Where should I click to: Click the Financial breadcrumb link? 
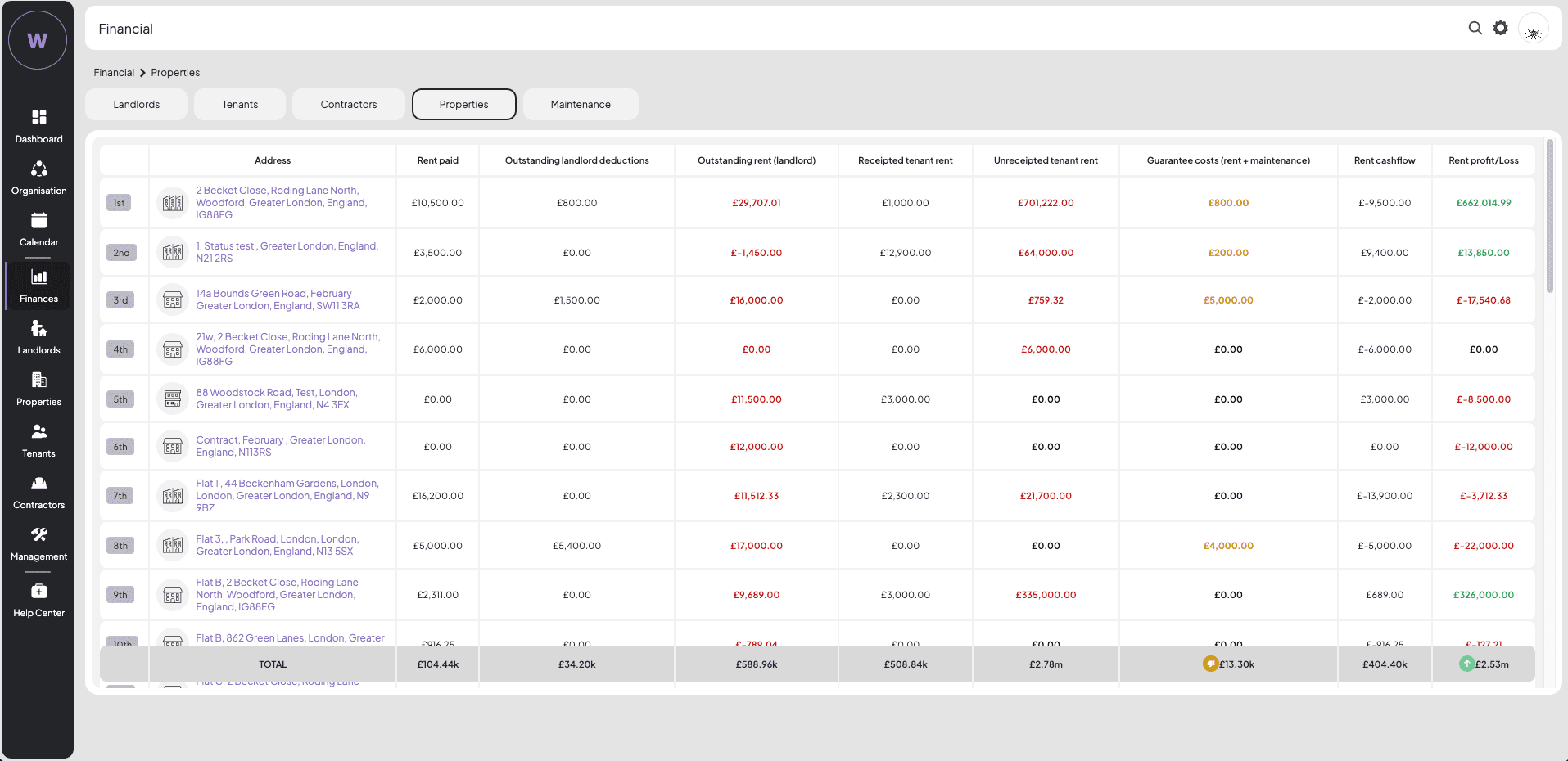tap(114, 73)
